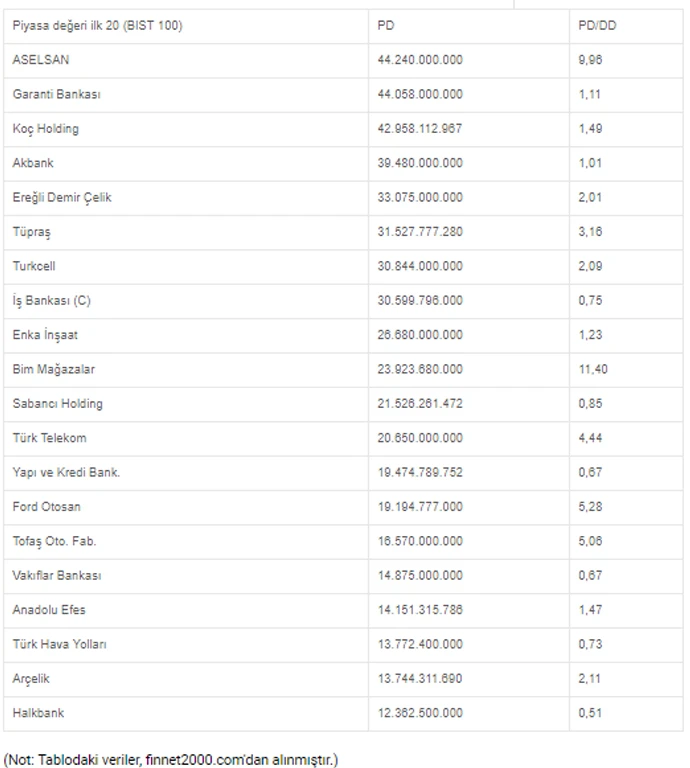
Task: Click the Yapı ve Kredi Bank. cell
Action: pyautogui.click(x=66, y=472)
